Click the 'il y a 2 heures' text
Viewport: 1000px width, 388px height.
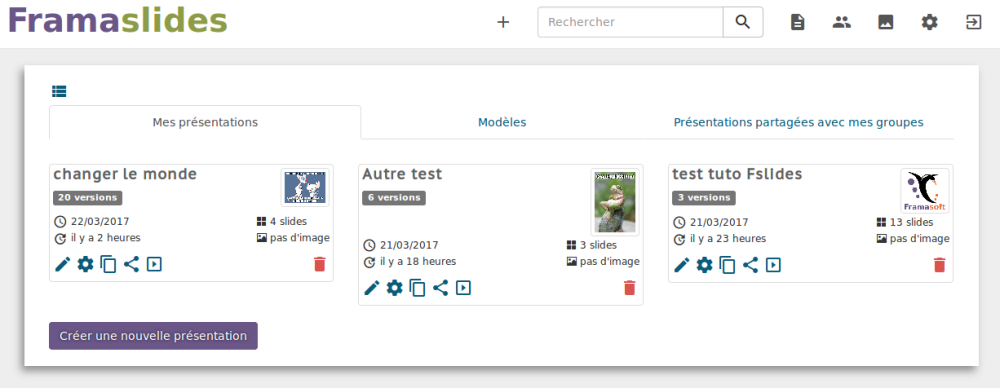tap(106, 237)
